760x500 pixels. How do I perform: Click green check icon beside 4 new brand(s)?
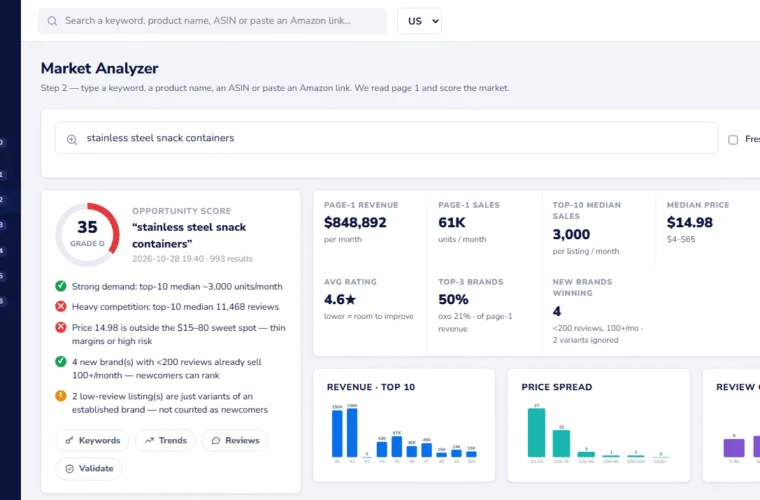[x=61, y=361]
